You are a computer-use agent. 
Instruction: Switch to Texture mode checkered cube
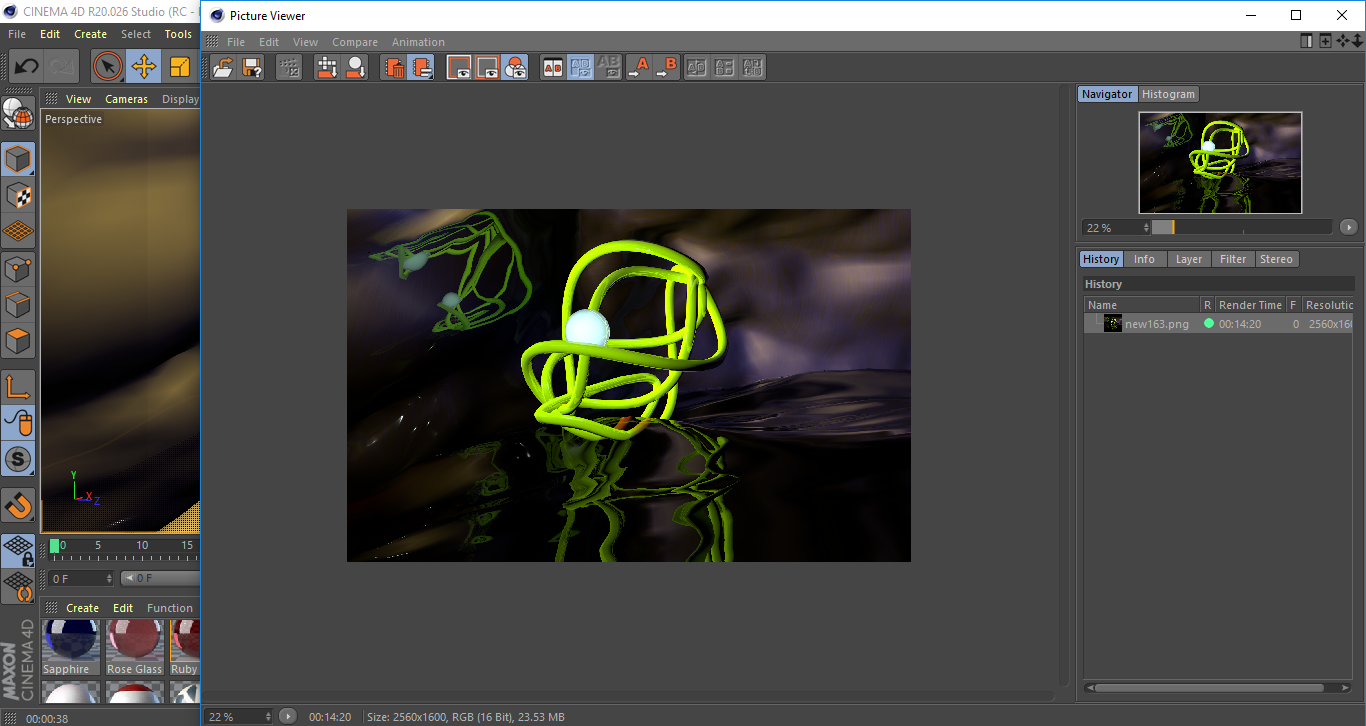pyautogui.click(x=18, y=195)
